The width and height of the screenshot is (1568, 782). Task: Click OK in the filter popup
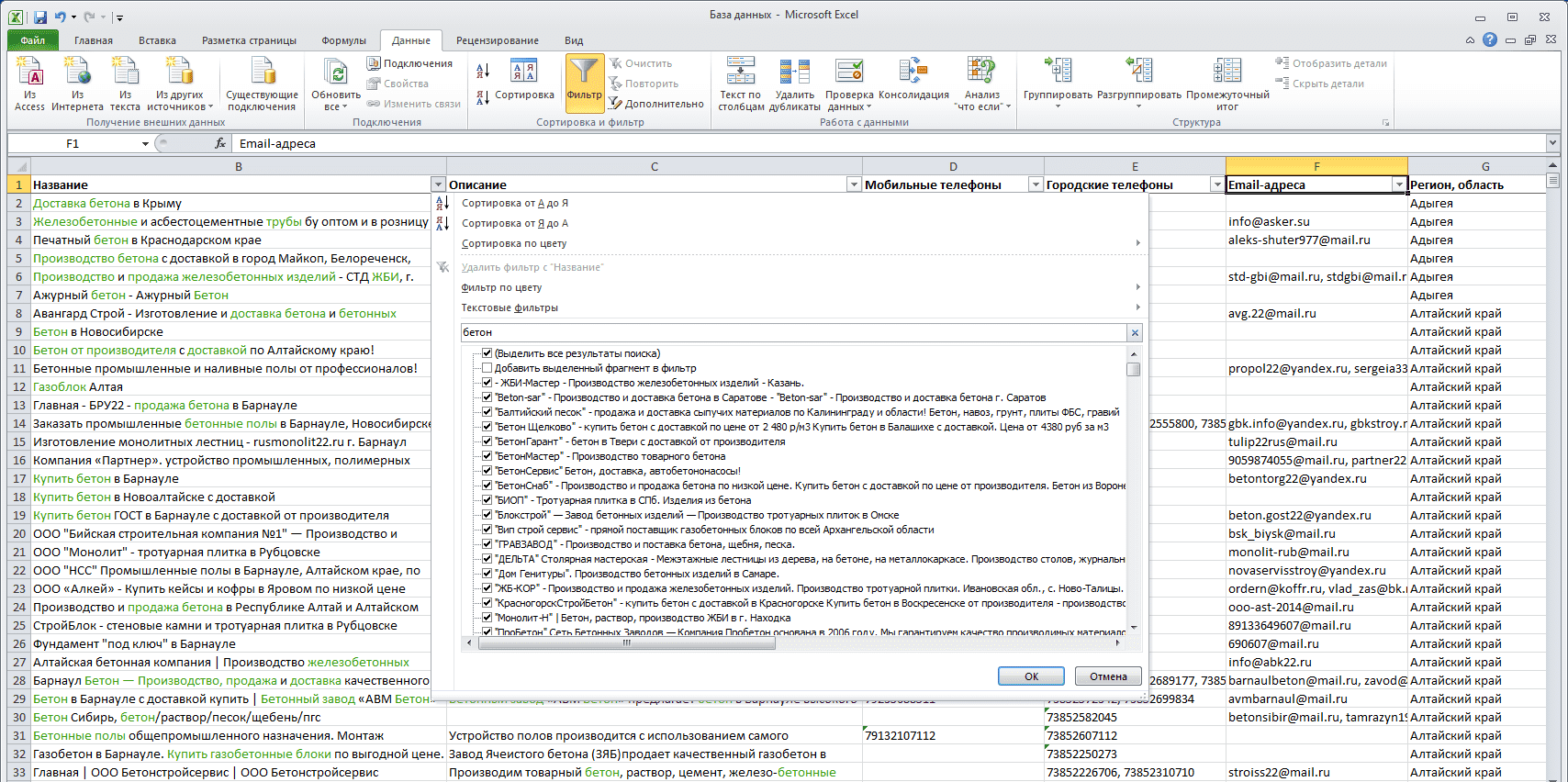pyautogui.click(x=1031, y=676)
